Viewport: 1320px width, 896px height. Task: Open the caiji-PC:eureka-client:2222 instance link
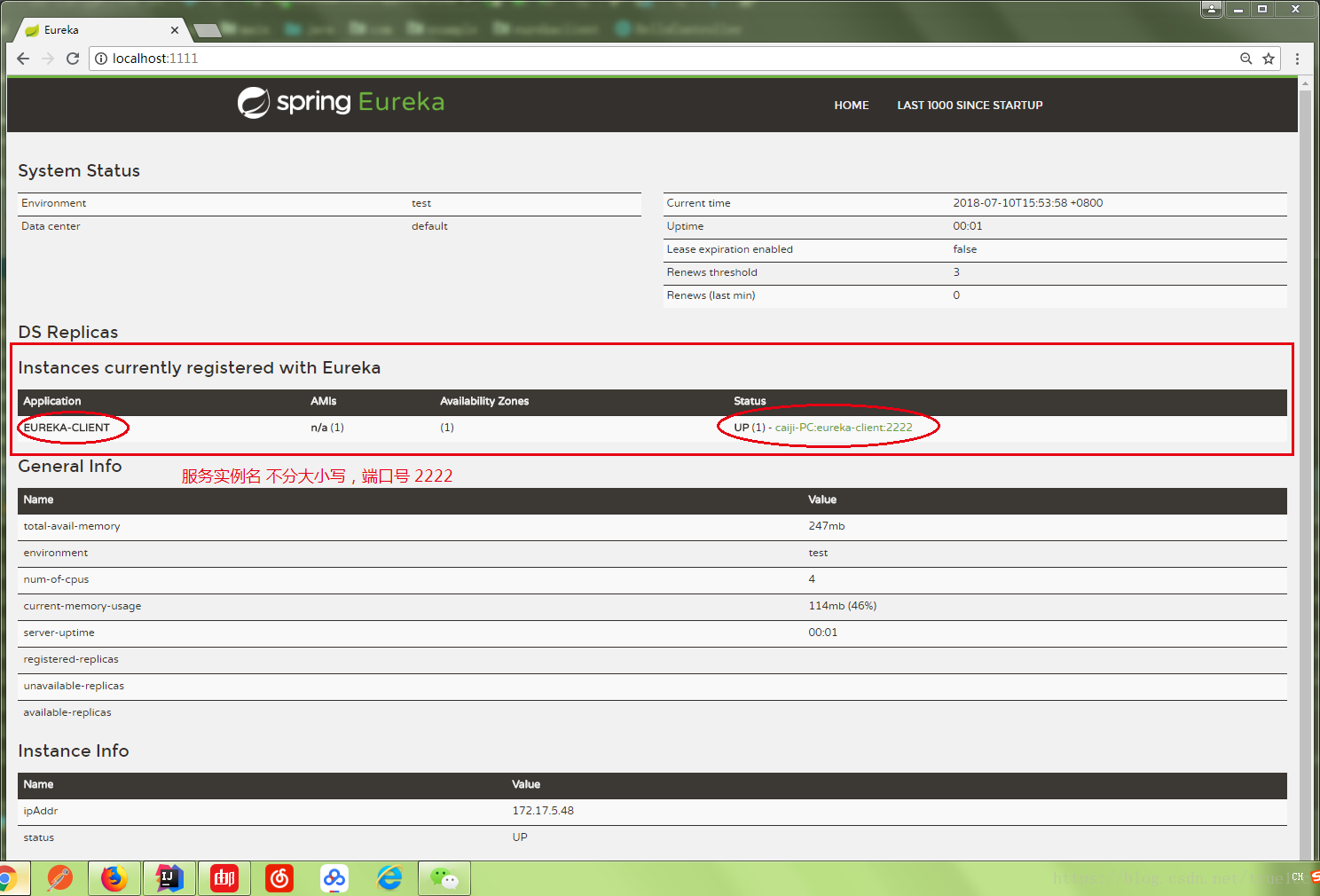[x=844, y=428]
